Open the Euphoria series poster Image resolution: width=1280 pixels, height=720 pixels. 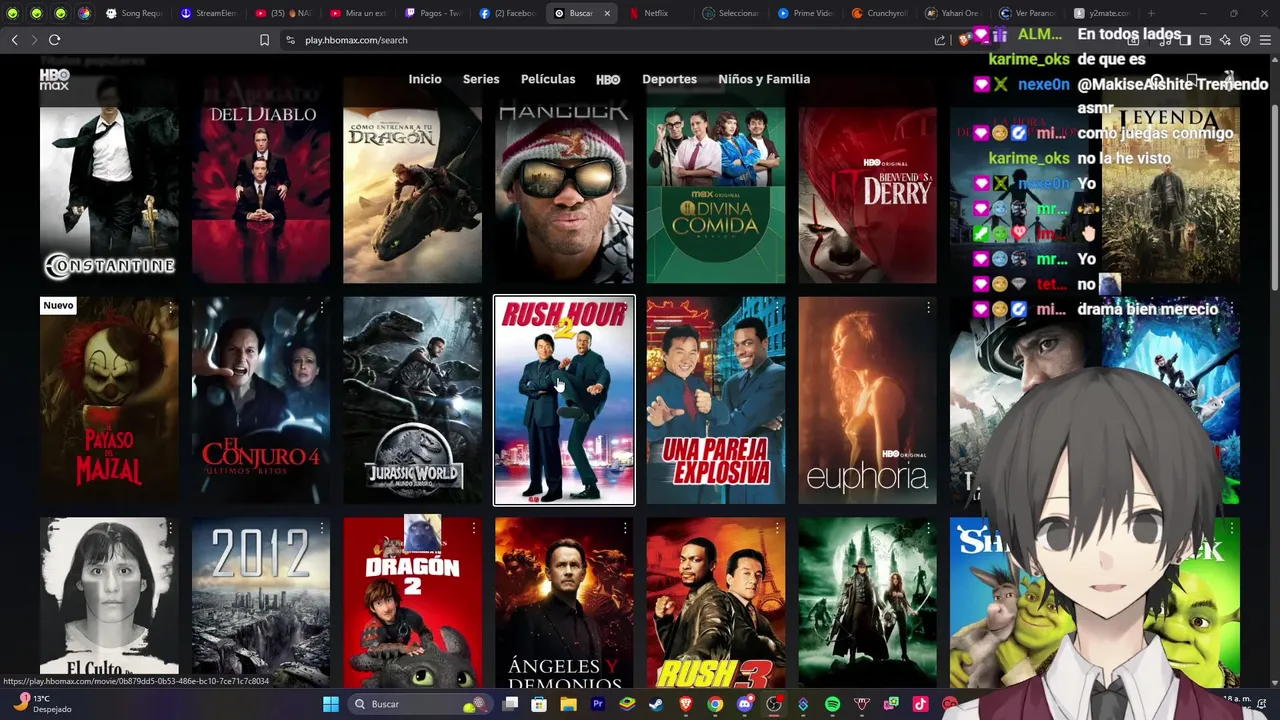click(867, 400)
